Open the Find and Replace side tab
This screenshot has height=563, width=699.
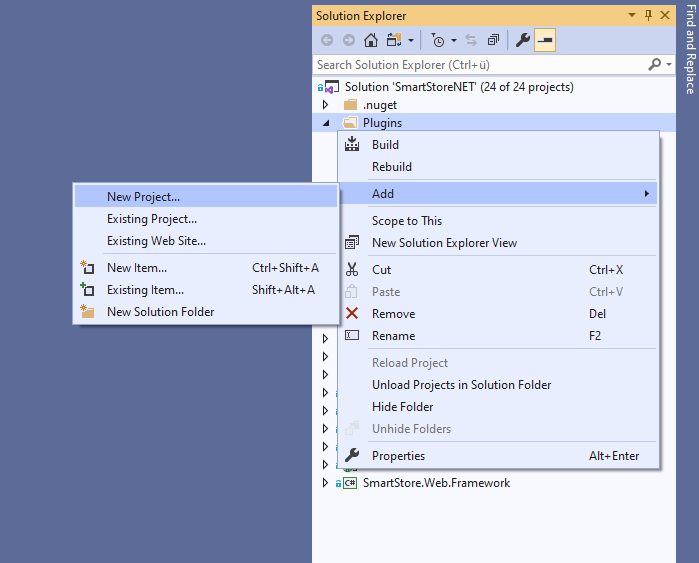click(689, 50)
